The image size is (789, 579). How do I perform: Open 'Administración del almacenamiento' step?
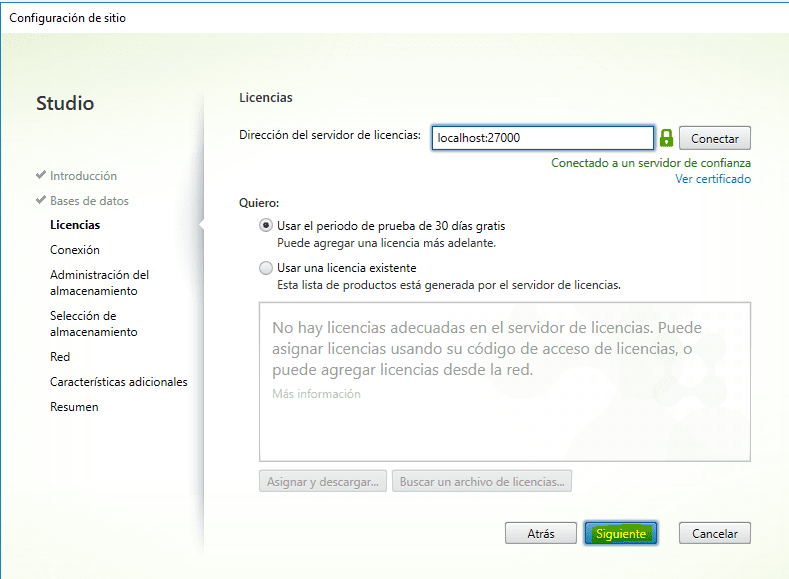tap(100, 283)
